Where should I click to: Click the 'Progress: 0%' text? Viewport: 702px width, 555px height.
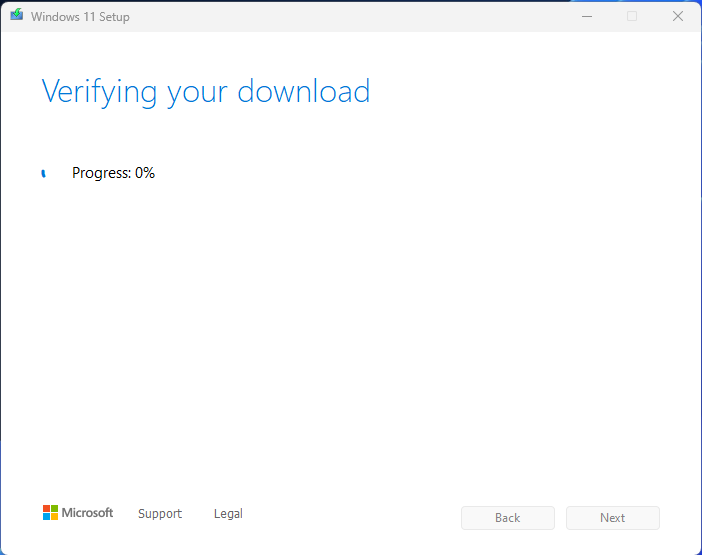pyautogui.click(x=113, y=173)
